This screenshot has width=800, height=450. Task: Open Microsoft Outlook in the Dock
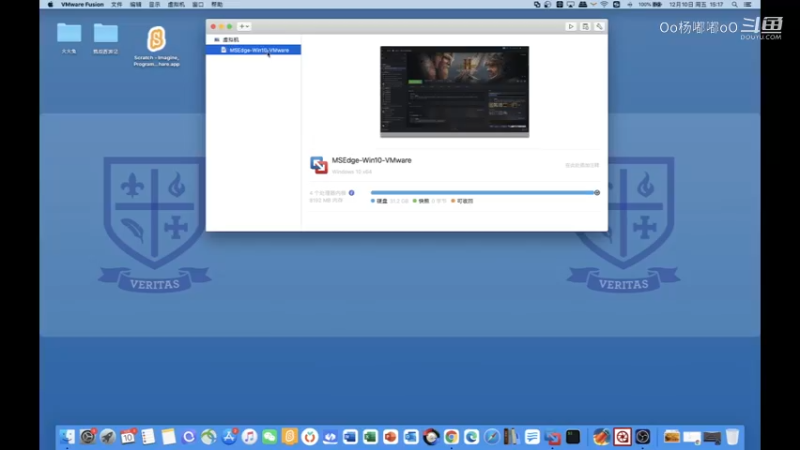(x=411, y=437)
